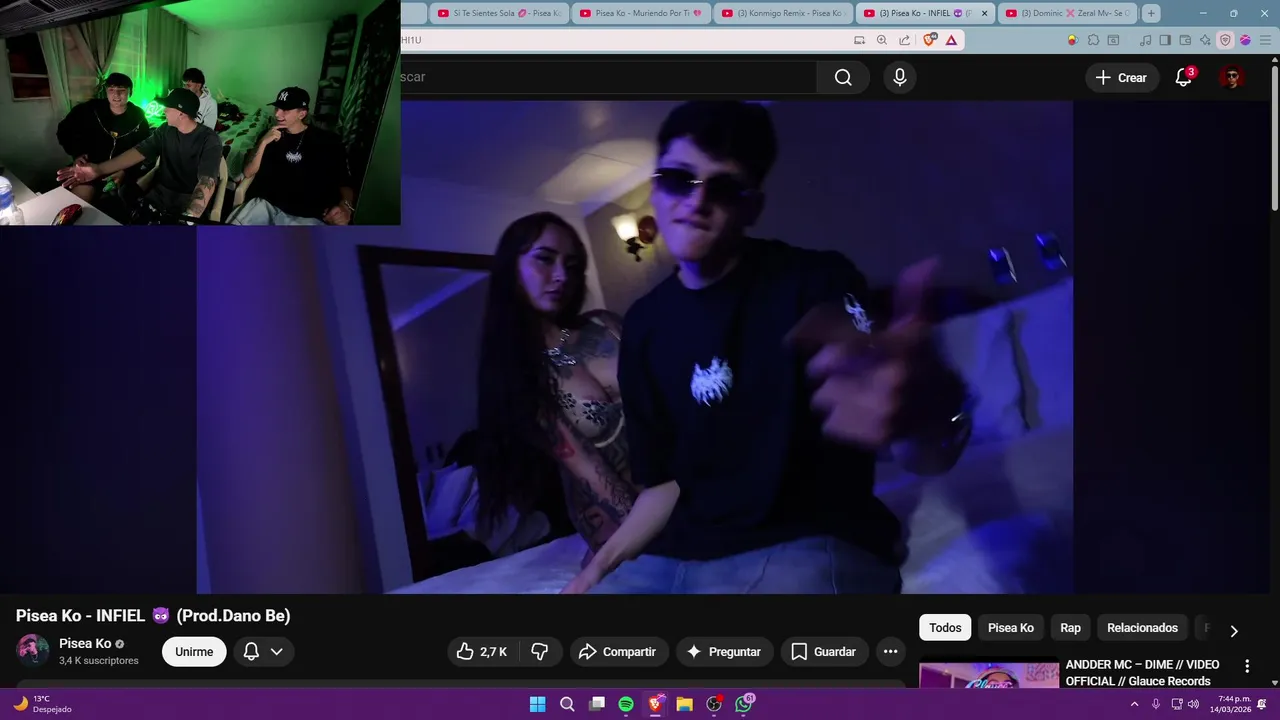
Task: Select the 'Relacionados' filter chip
Action: coord(1142,628)
